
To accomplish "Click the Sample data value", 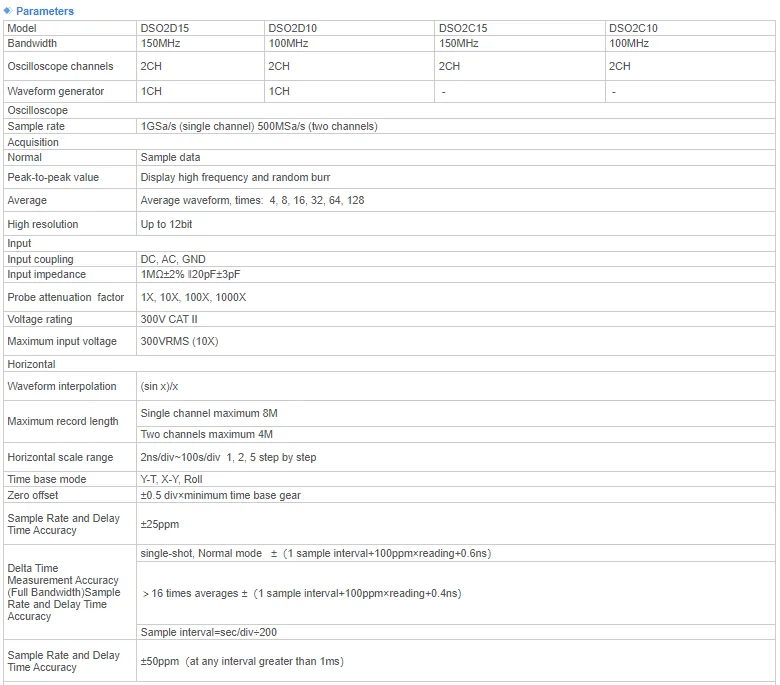I will tap(170, 157).
